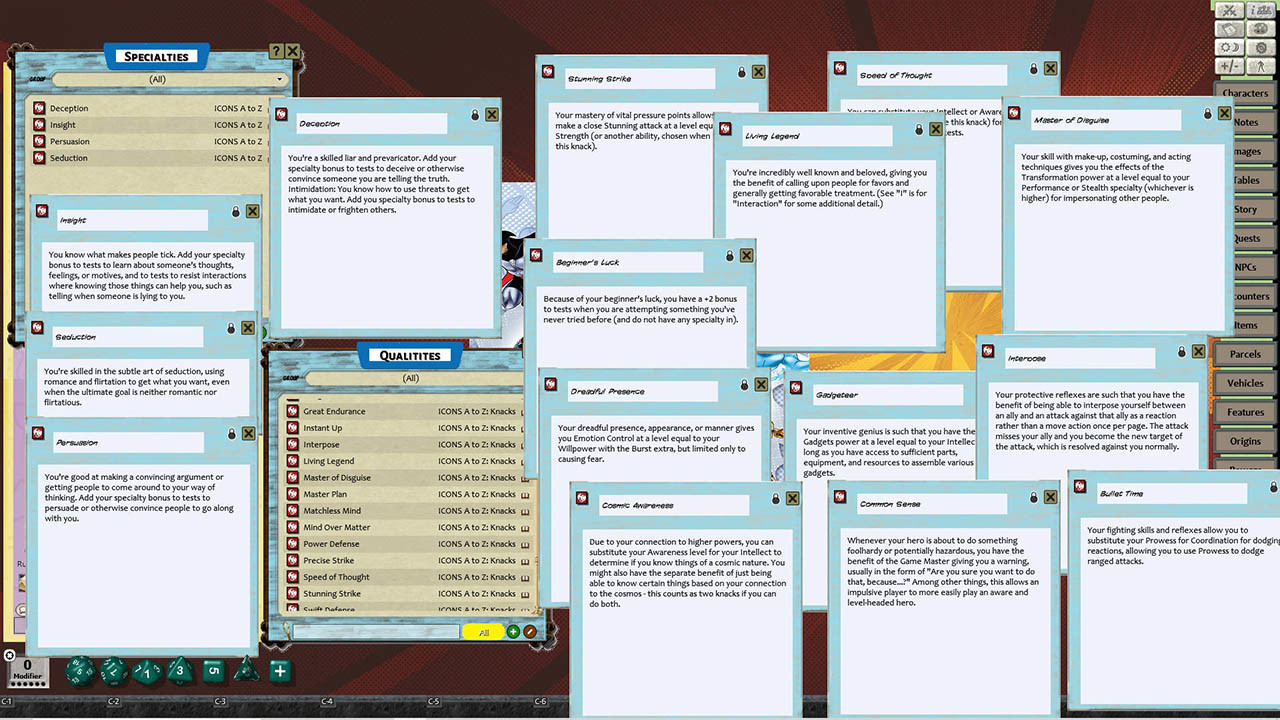Click the Modifier box value

click(28, 665)
